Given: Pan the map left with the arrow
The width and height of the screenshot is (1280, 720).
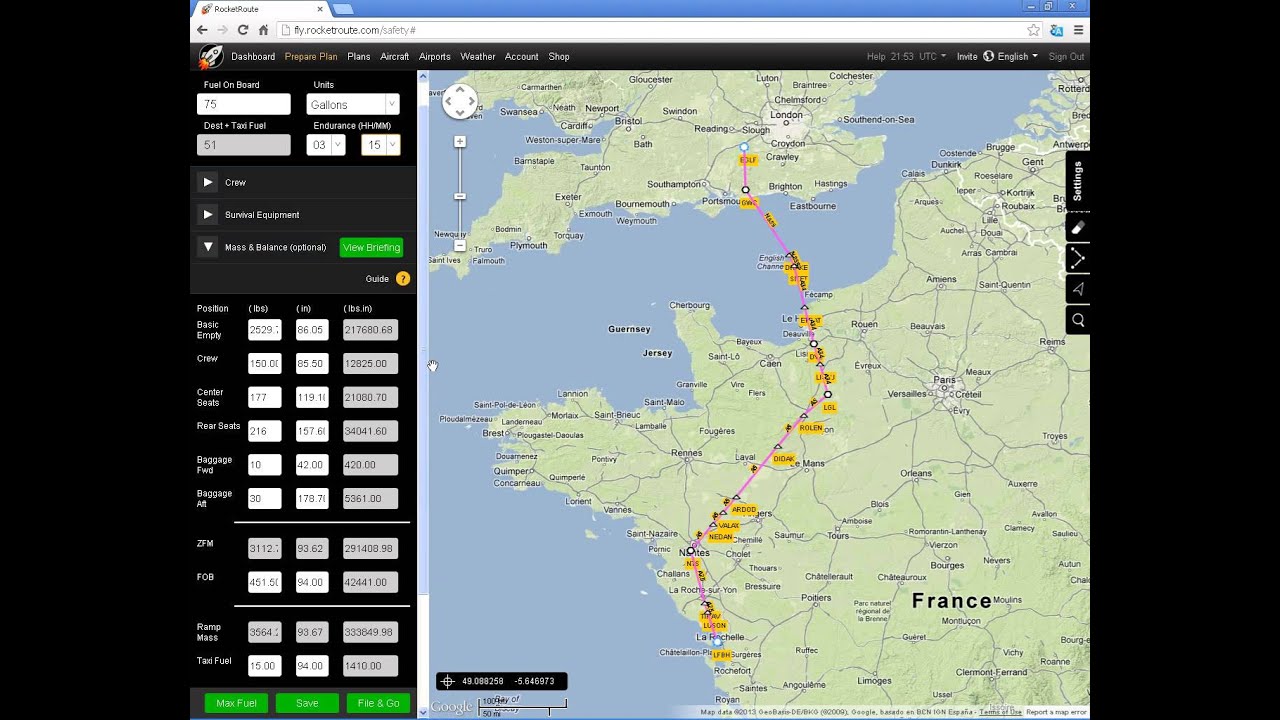Looking at the screenshot, I should [x=449, y=101].
